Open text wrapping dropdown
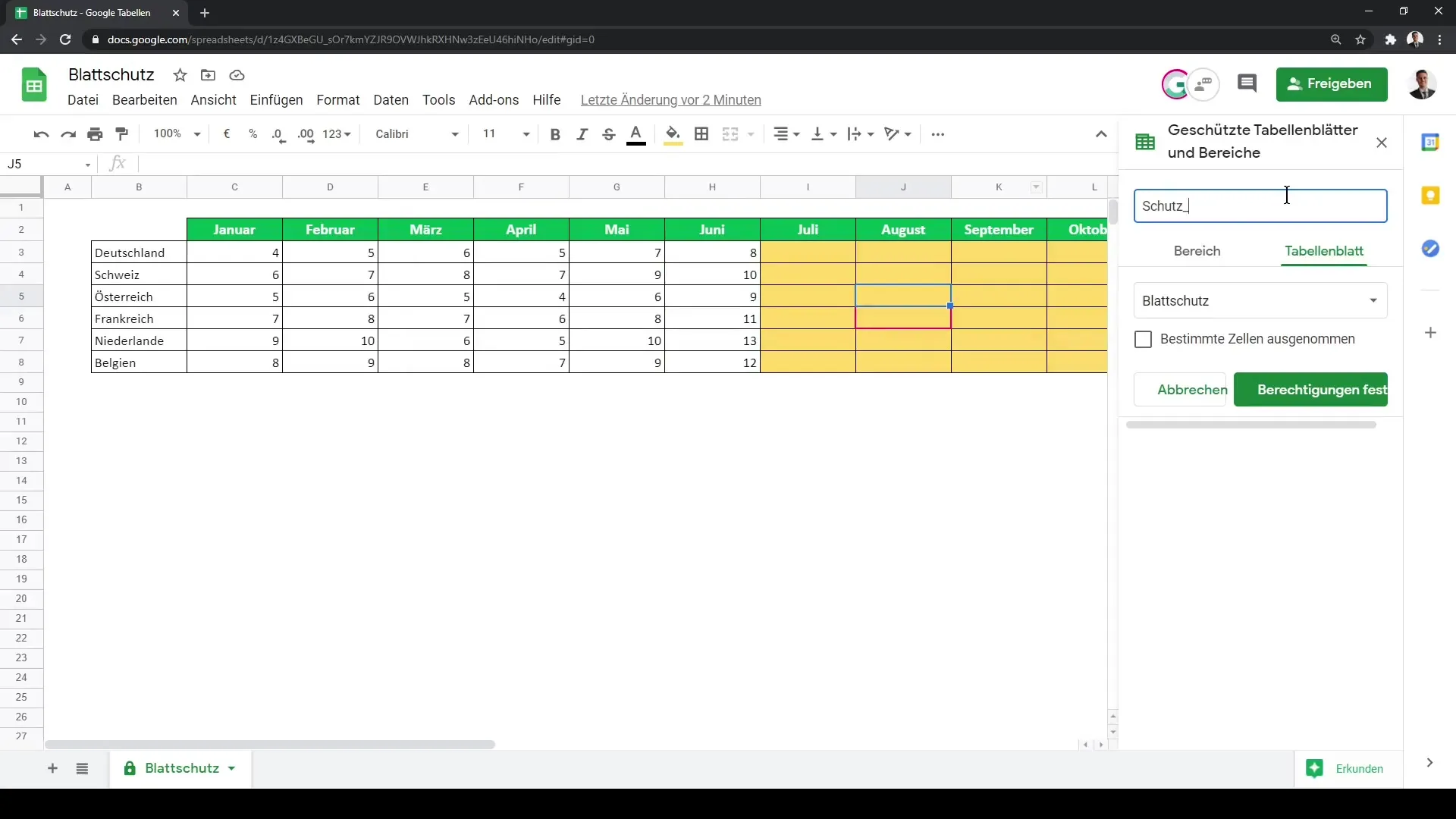This screenshot has height=819, width=1456. 861,134
